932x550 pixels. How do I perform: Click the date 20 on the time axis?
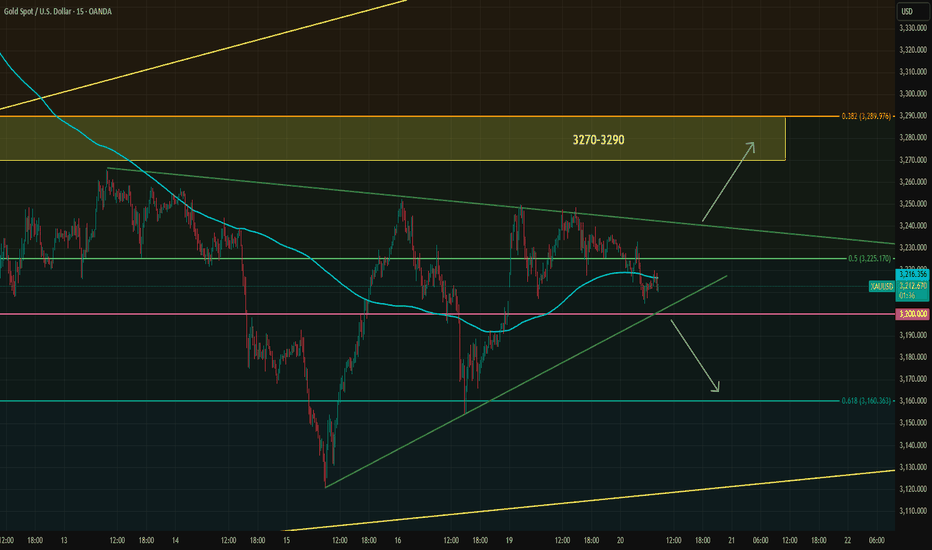pos(621,540)
